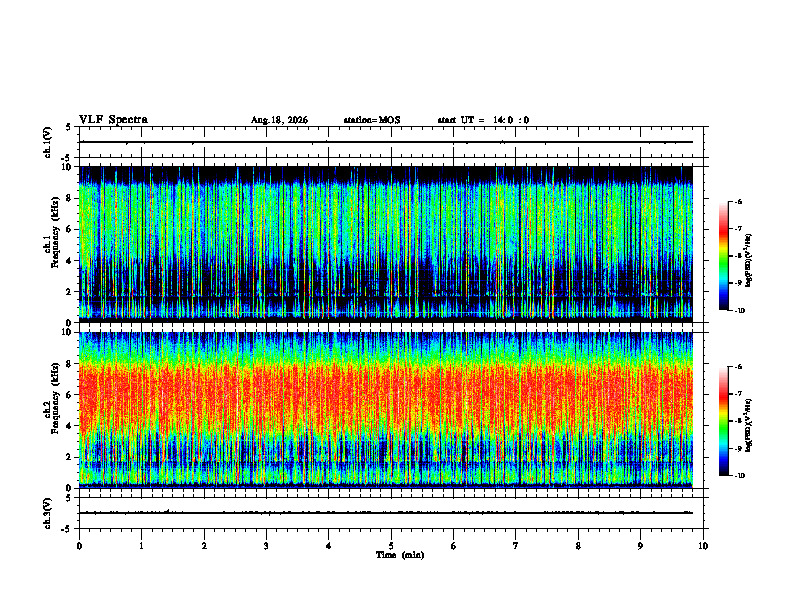Click tick label "2" on the time axis

coord(204,546)
